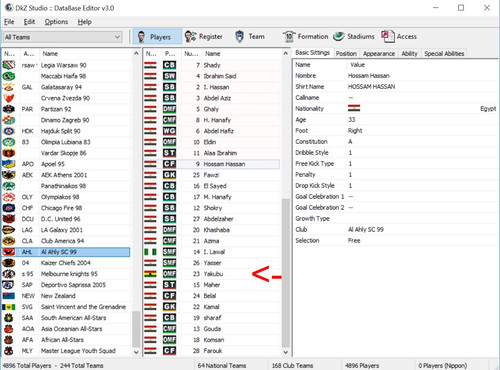
Task: Click the Galatasaray 94 team crest
Action: pos(9,87)
